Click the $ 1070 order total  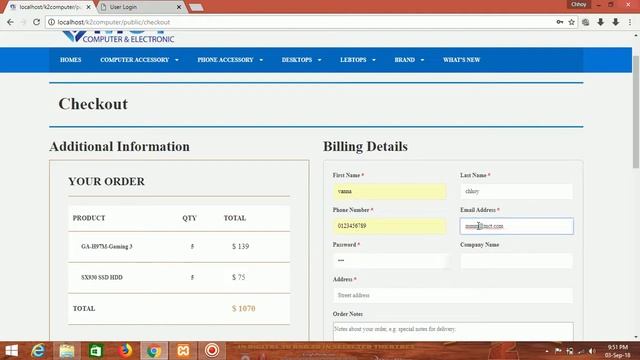tap(243, 309)
